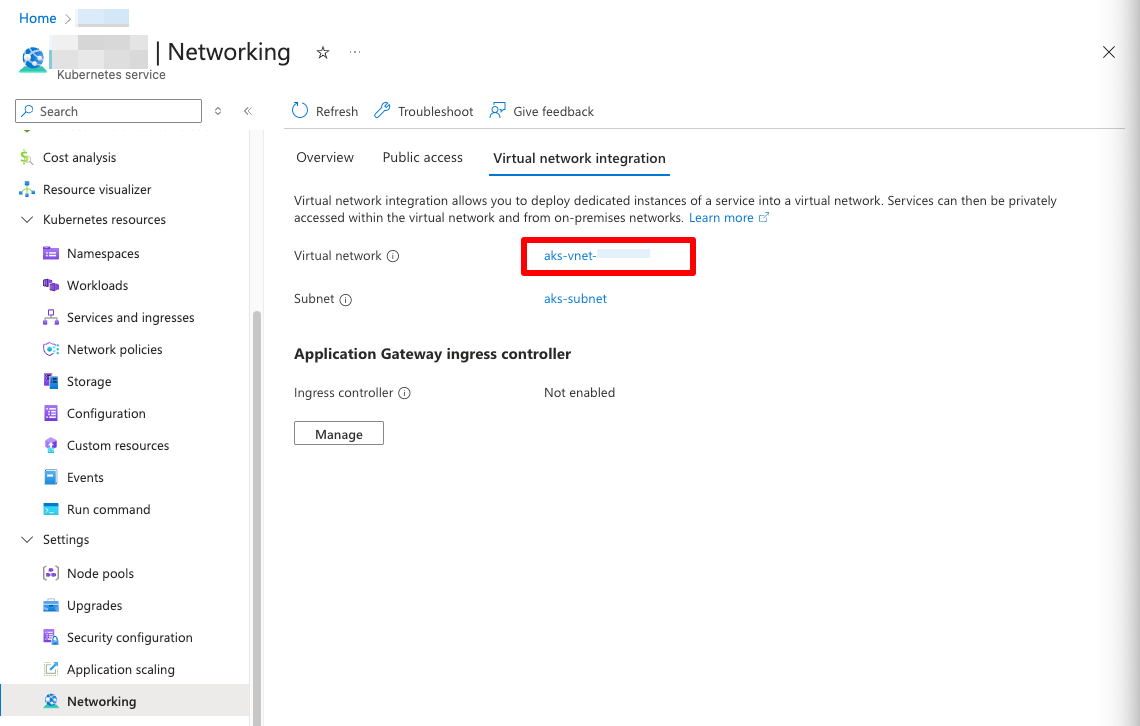The height and width of the screenshot is (726, 1140).
Task: Switch to the Overview tab
Action: 325,157
